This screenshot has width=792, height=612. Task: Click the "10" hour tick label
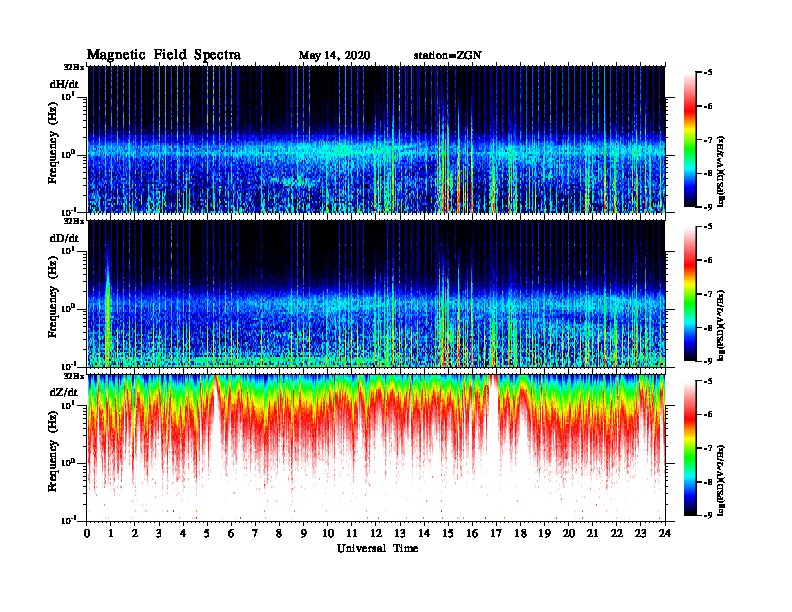point(328,534)
